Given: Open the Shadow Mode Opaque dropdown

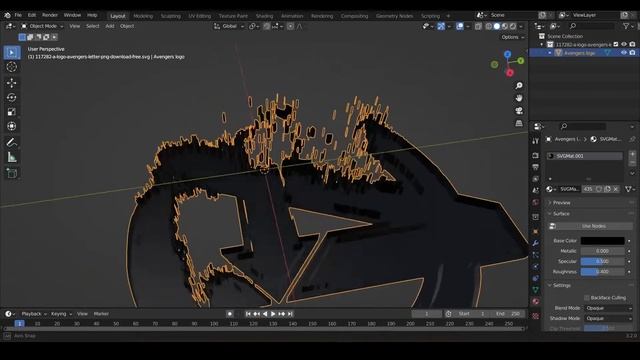Looking at the screenshot, I should pos(608,318).
